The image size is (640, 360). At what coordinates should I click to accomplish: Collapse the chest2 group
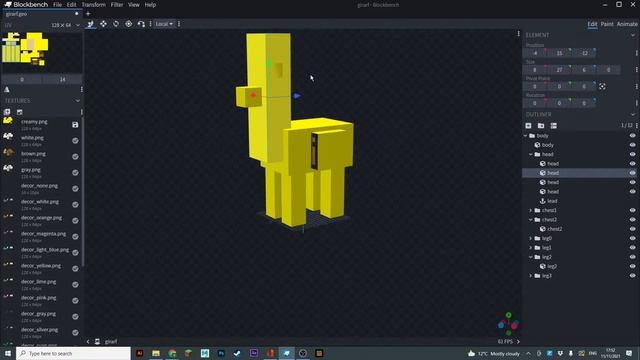point(531,220)
